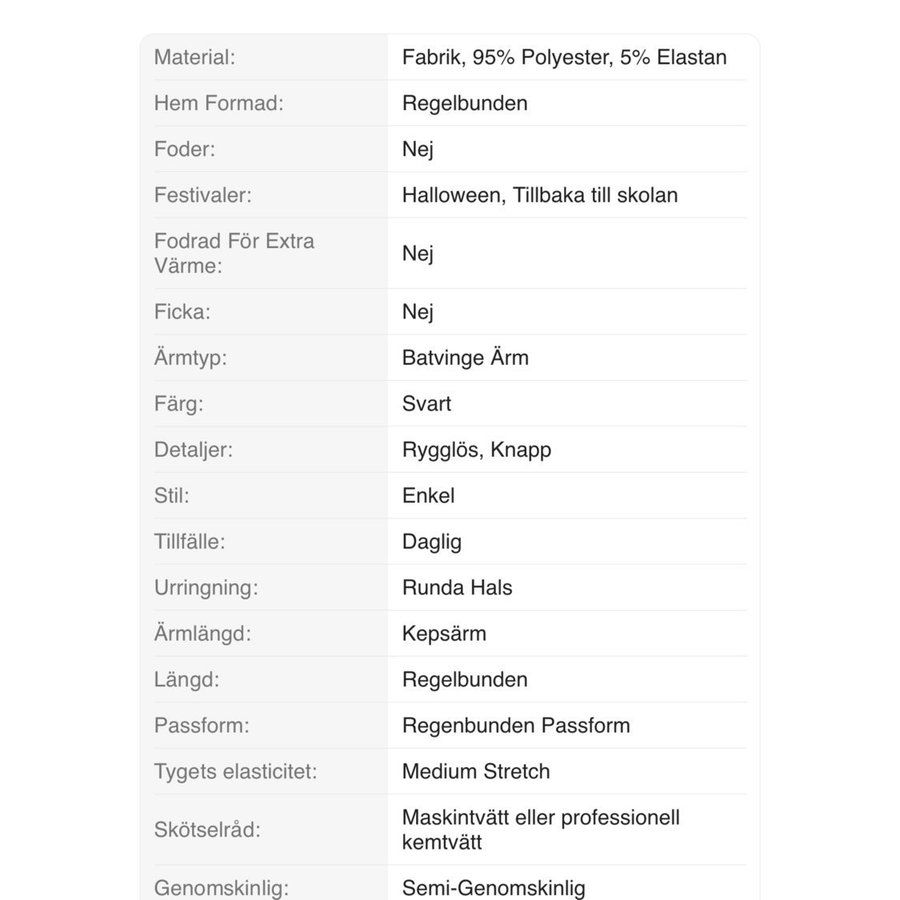Click the Stil label

tap(171, 496)
